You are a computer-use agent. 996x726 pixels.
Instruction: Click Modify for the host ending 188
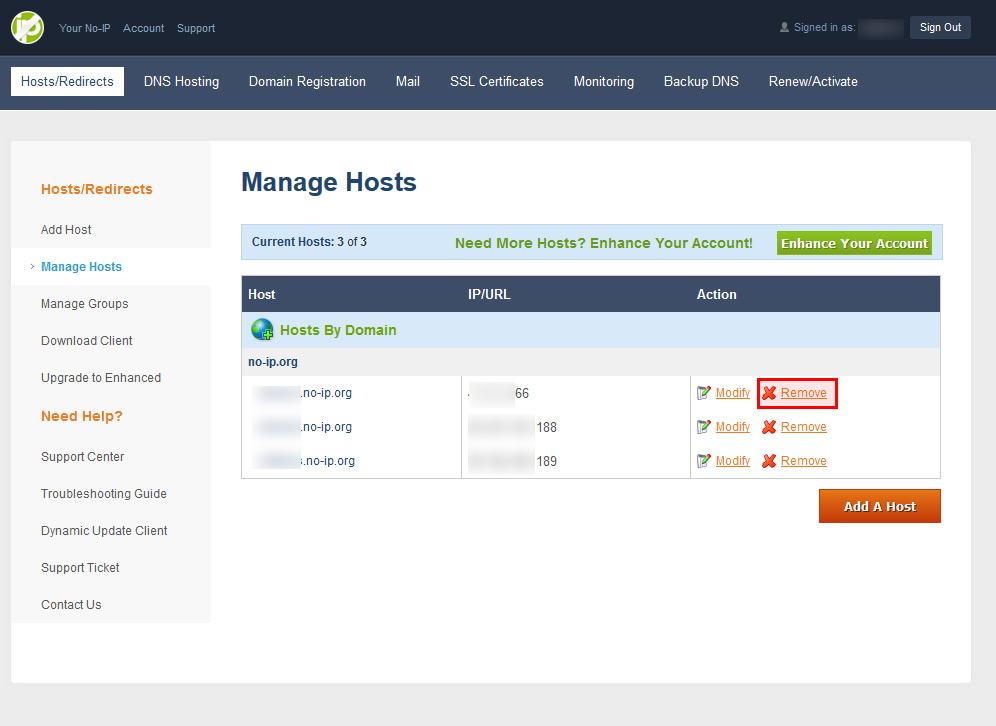tap(733, 427)
